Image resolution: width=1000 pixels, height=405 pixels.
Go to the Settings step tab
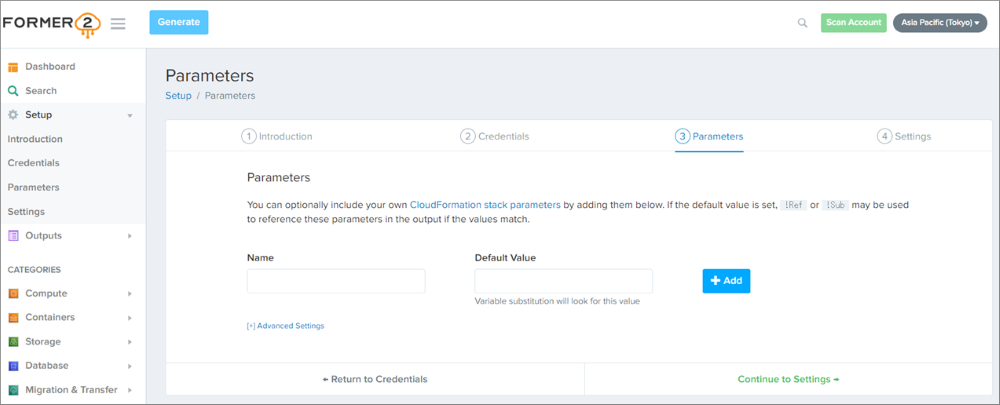coord(904,136)
